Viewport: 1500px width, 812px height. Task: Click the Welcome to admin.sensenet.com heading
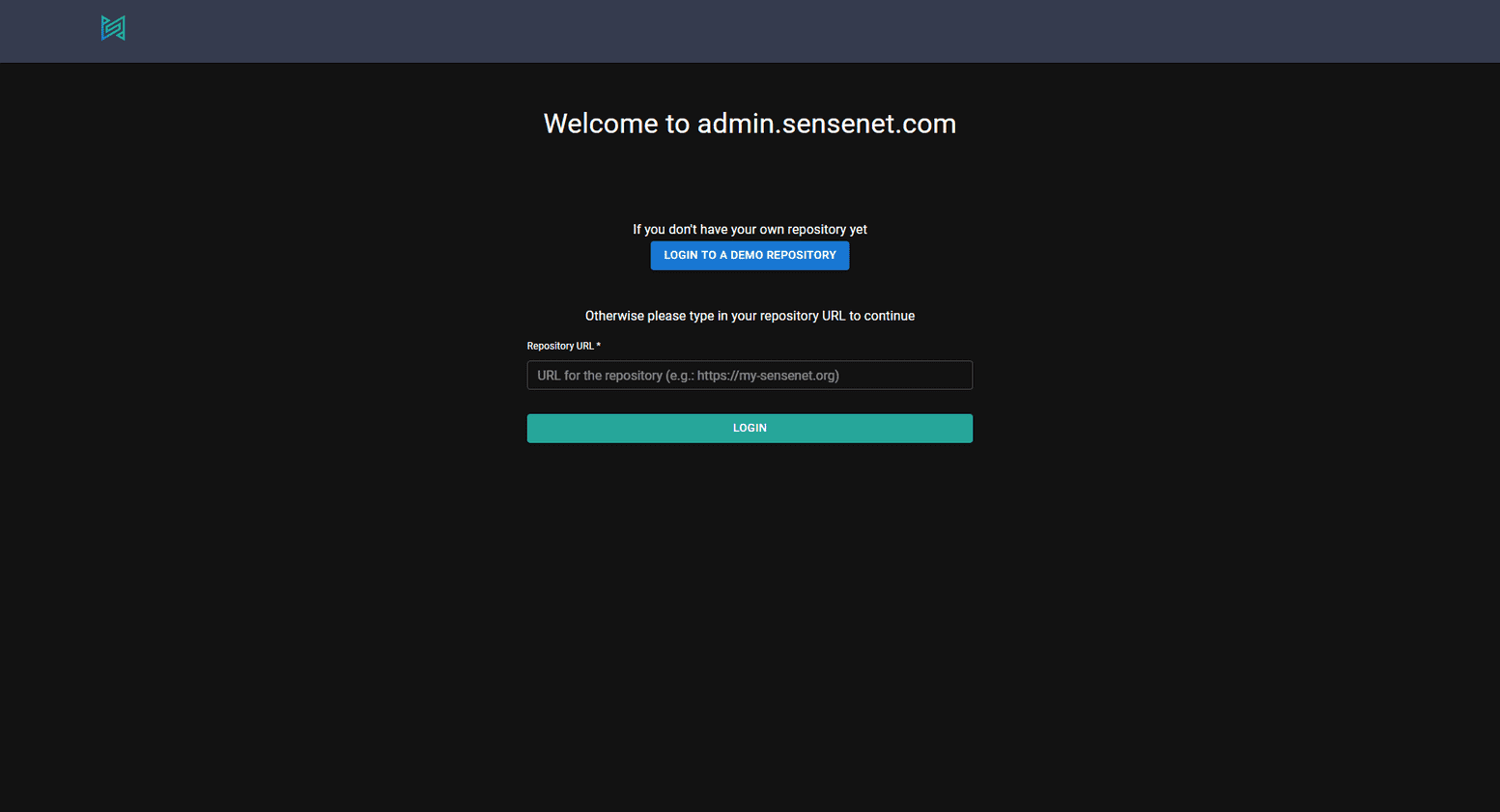coord(750,124)
